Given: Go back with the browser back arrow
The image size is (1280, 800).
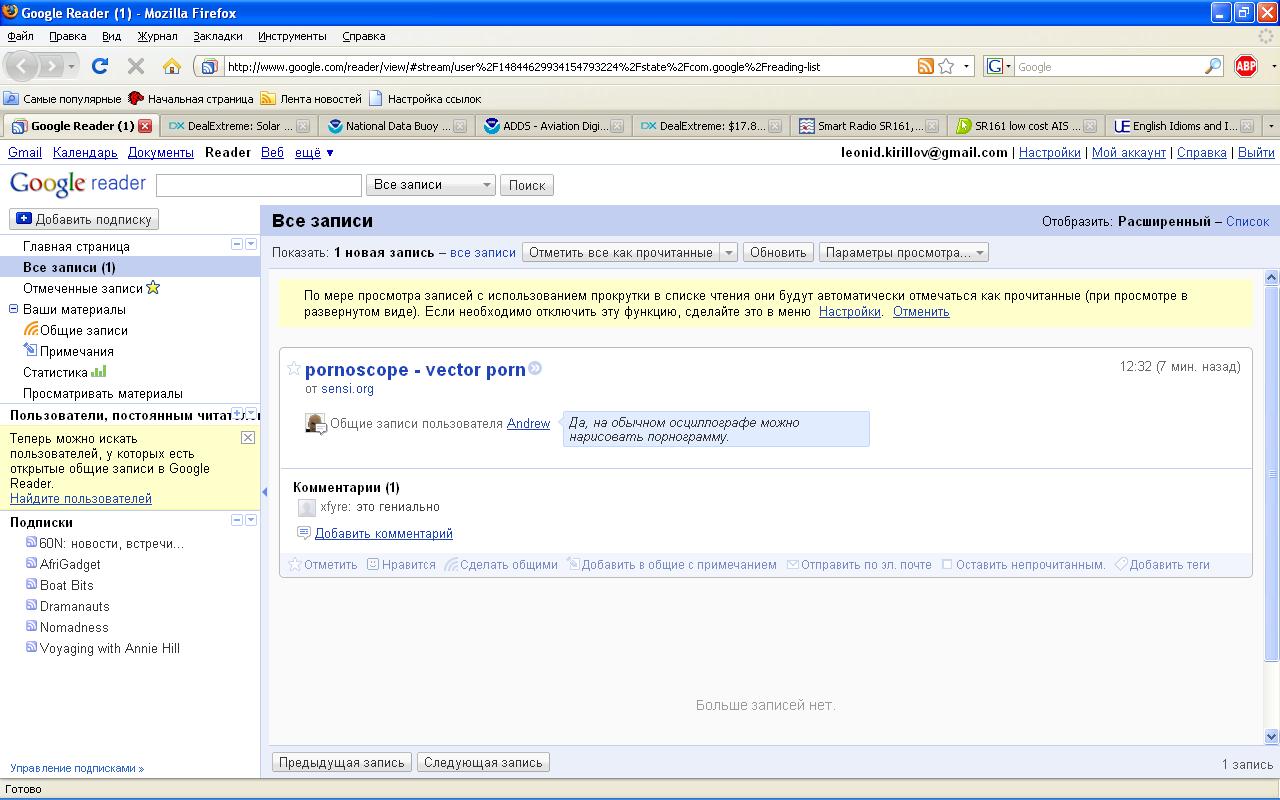Looking at the screenshot, I should (23, 66).
